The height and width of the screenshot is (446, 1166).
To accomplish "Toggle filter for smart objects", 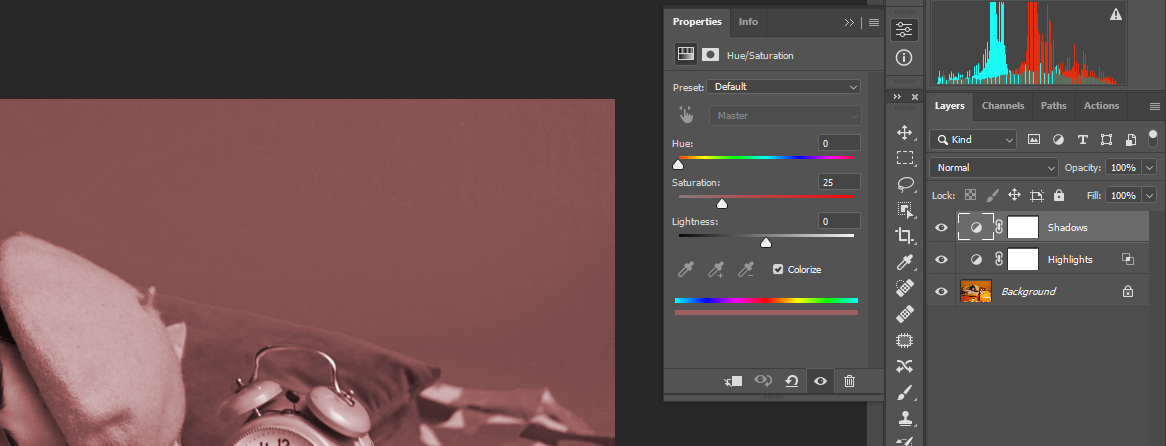I will [x=1130, y=139].
